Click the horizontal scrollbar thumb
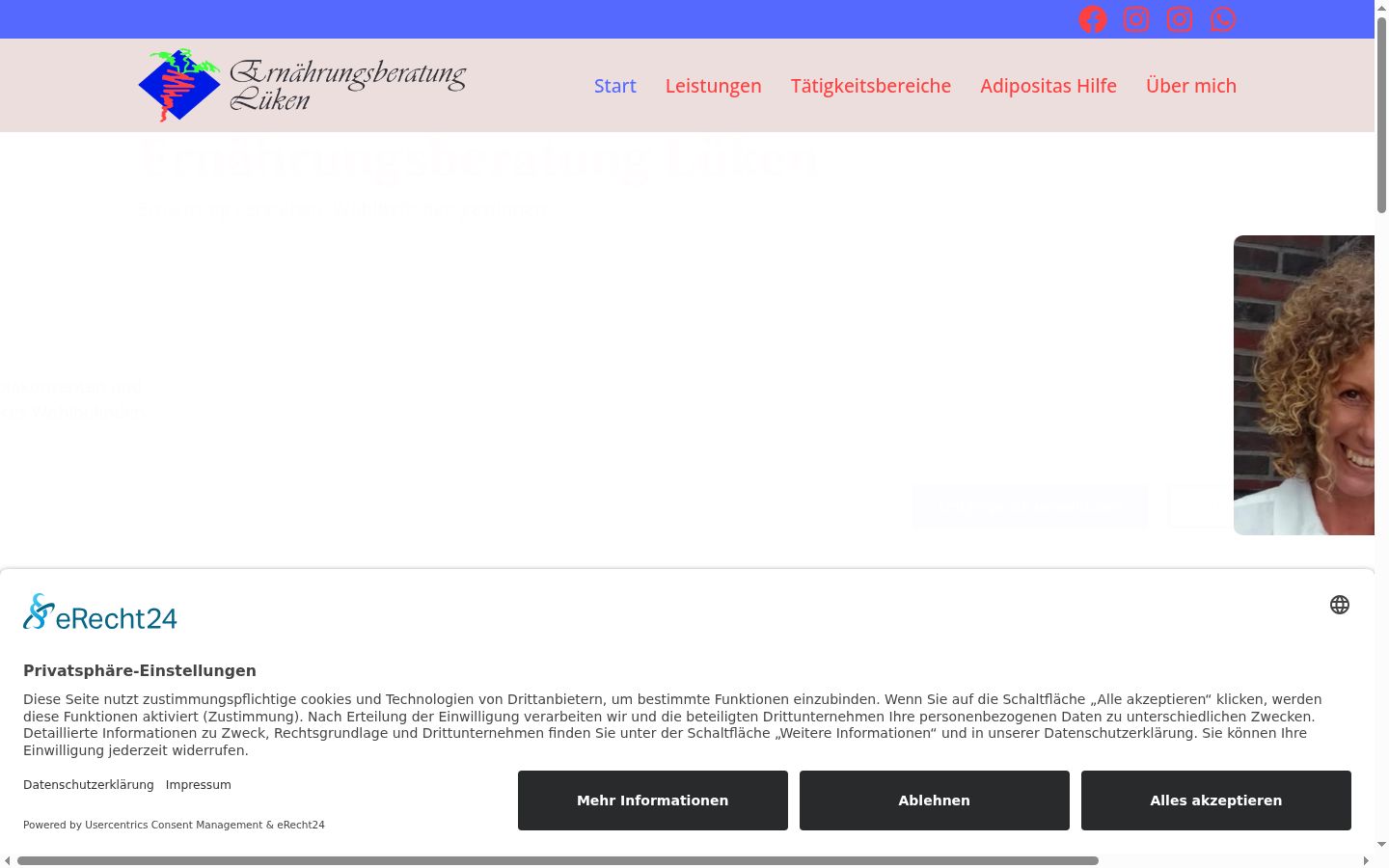The height and width of the screenshot is (868, 1389). [x=558, y=860]
